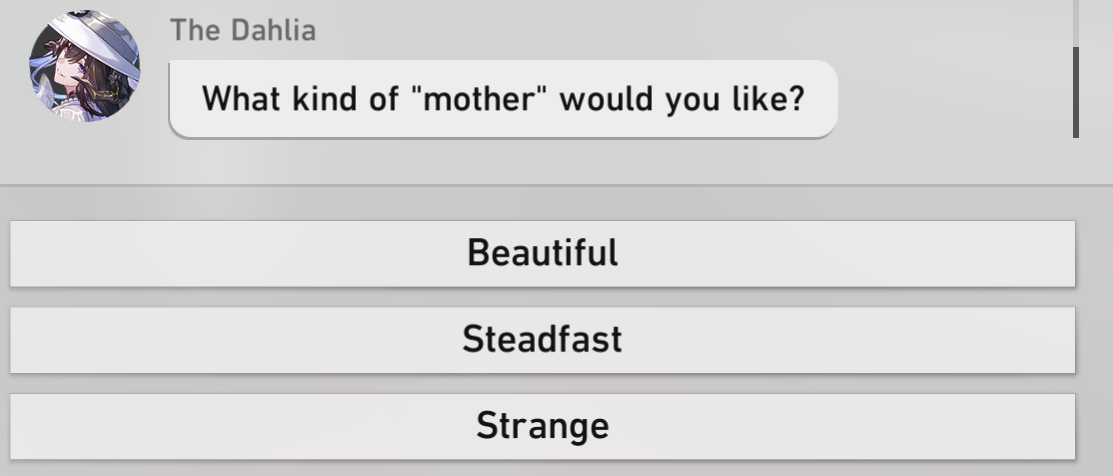
Task: Choose the "Beautiful" reply option
Action: [542, 254]
